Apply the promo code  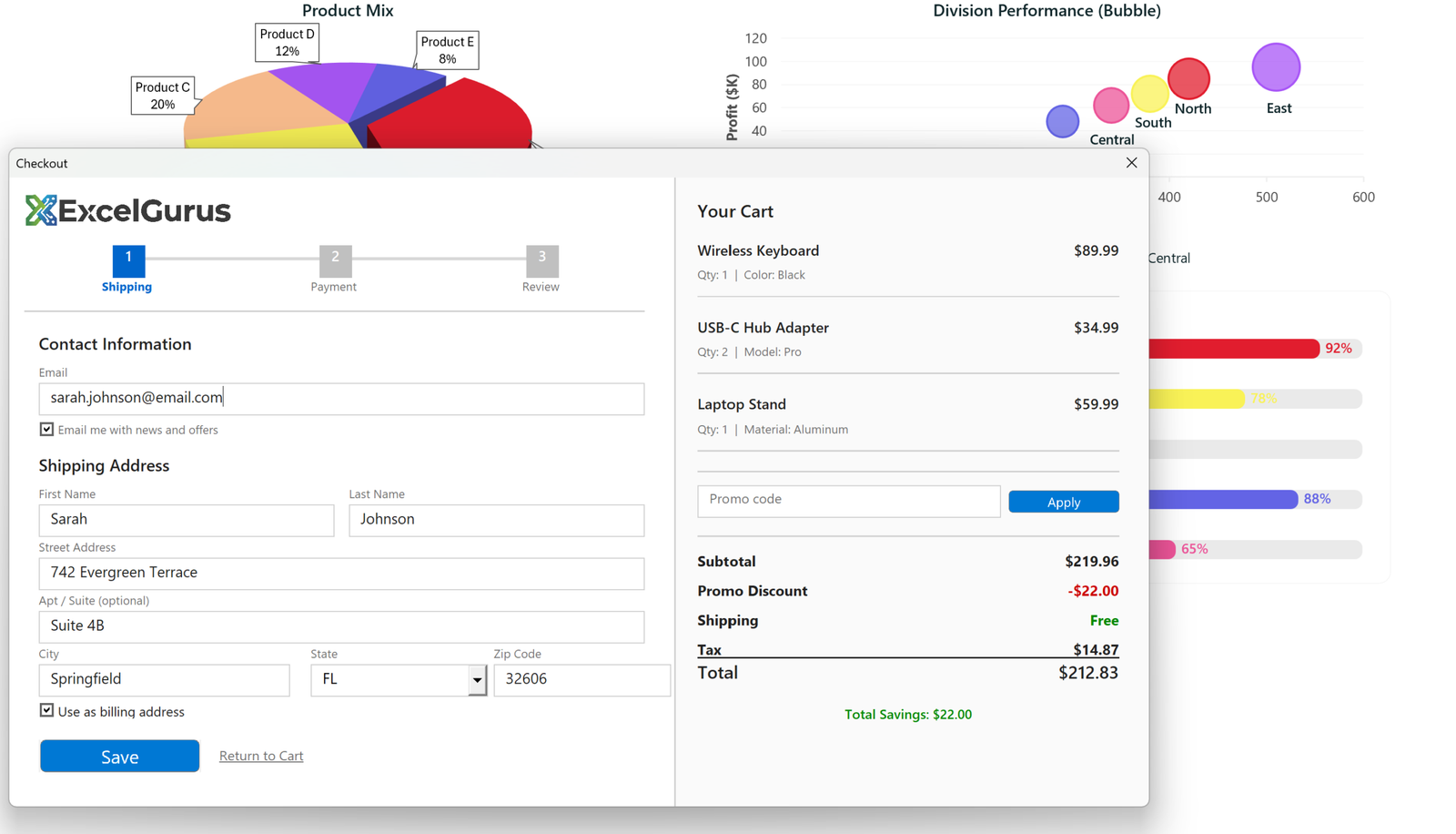(x=1063, y=502)
